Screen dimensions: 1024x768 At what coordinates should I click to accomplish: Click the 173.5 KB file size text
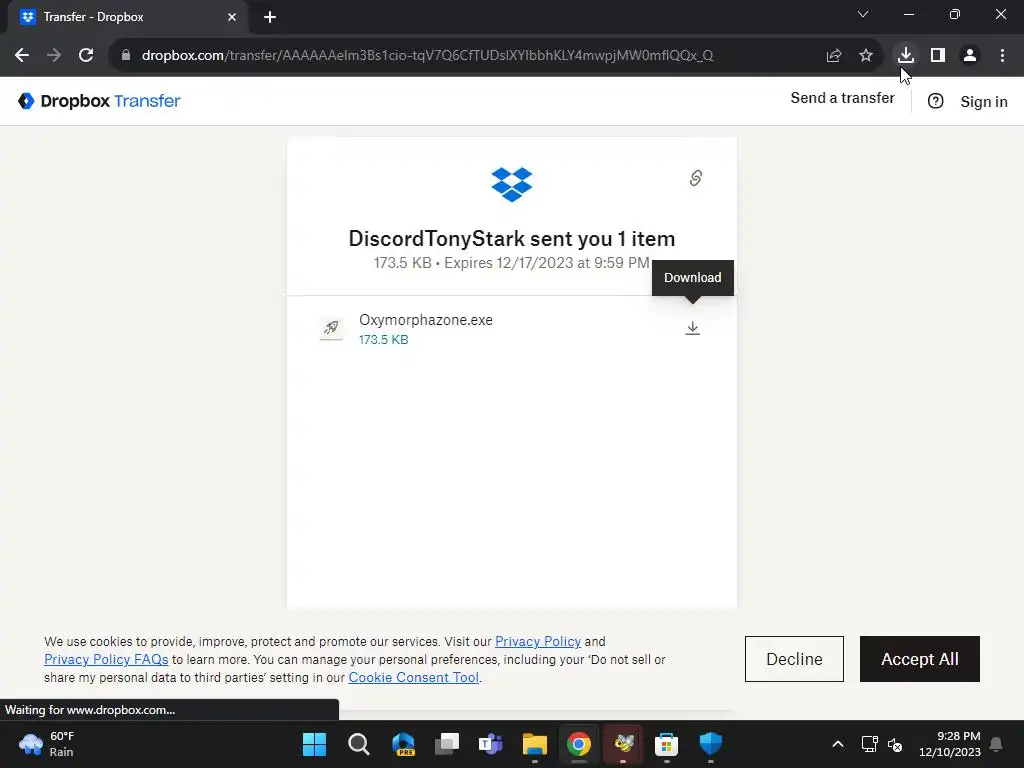[383, 340]
